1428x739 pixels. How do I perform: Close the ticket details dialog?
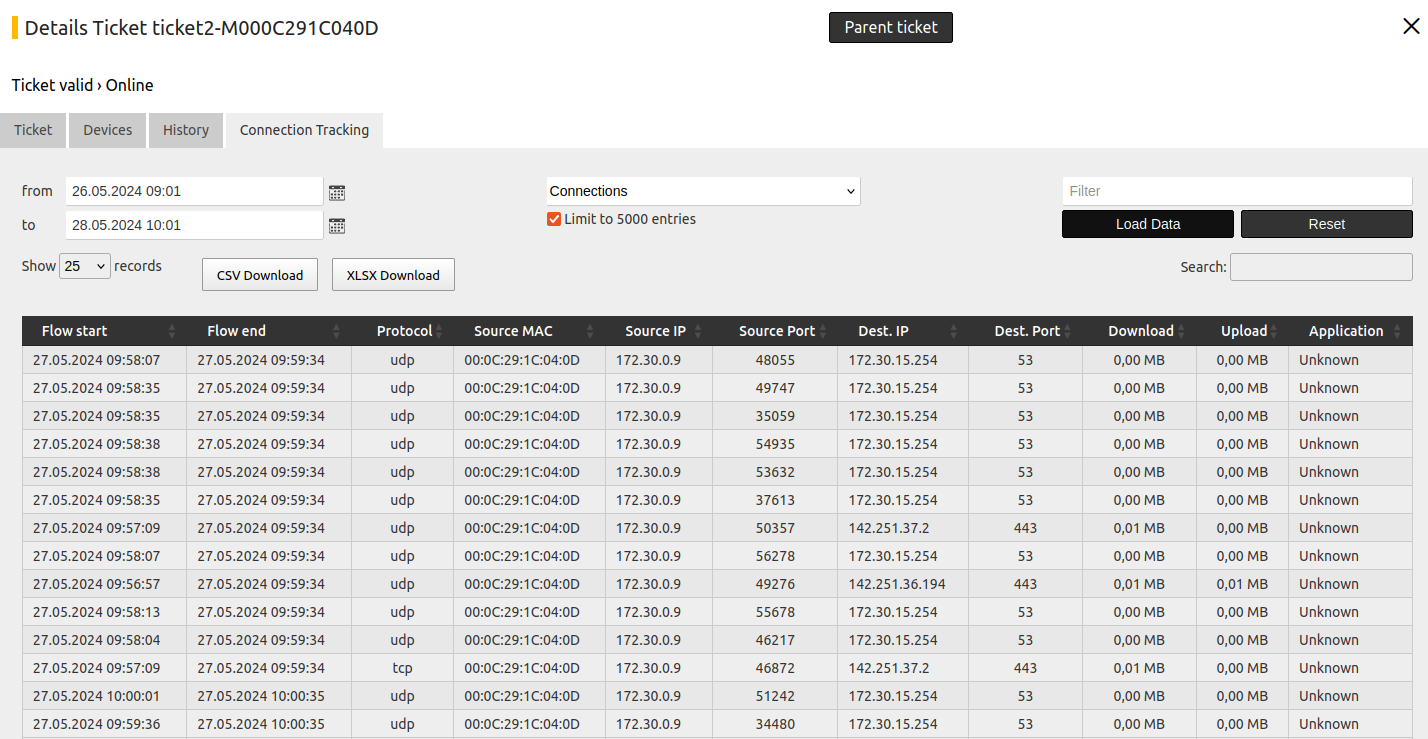pyautogui.click(x=1411, y=27)
